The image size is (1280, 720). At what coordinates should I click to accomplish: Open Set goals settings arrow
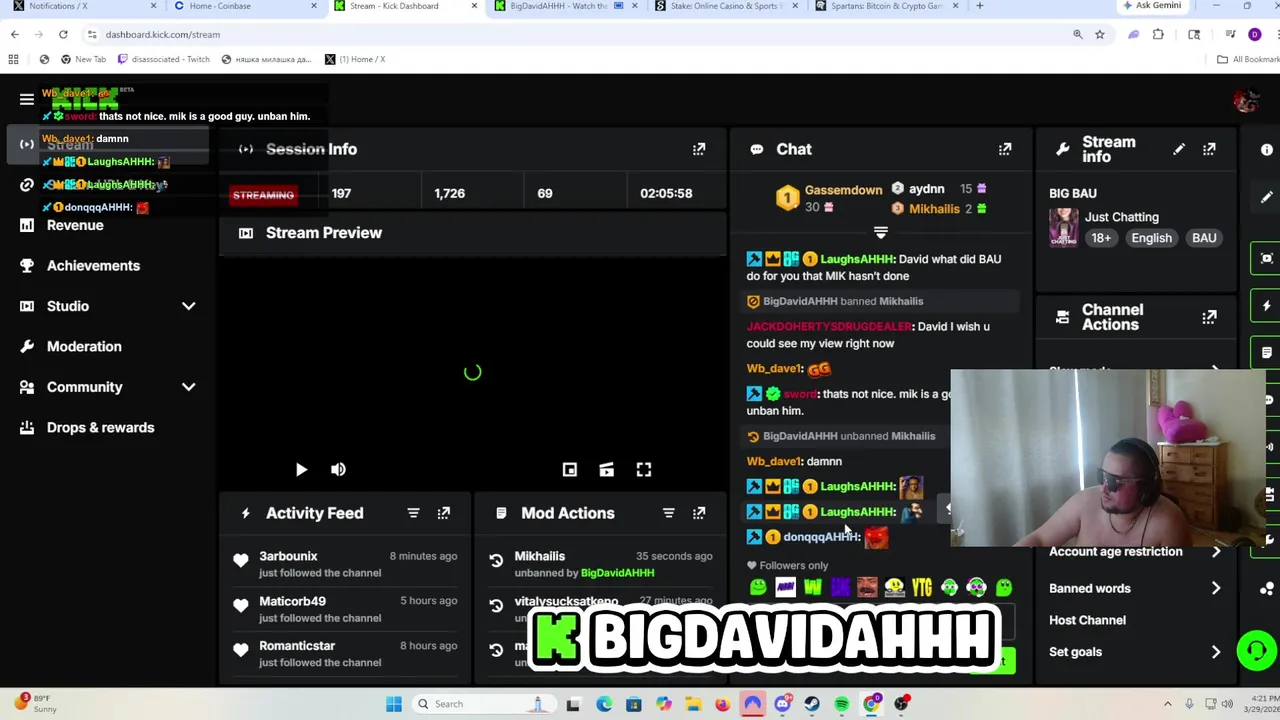pos(1215,652)
